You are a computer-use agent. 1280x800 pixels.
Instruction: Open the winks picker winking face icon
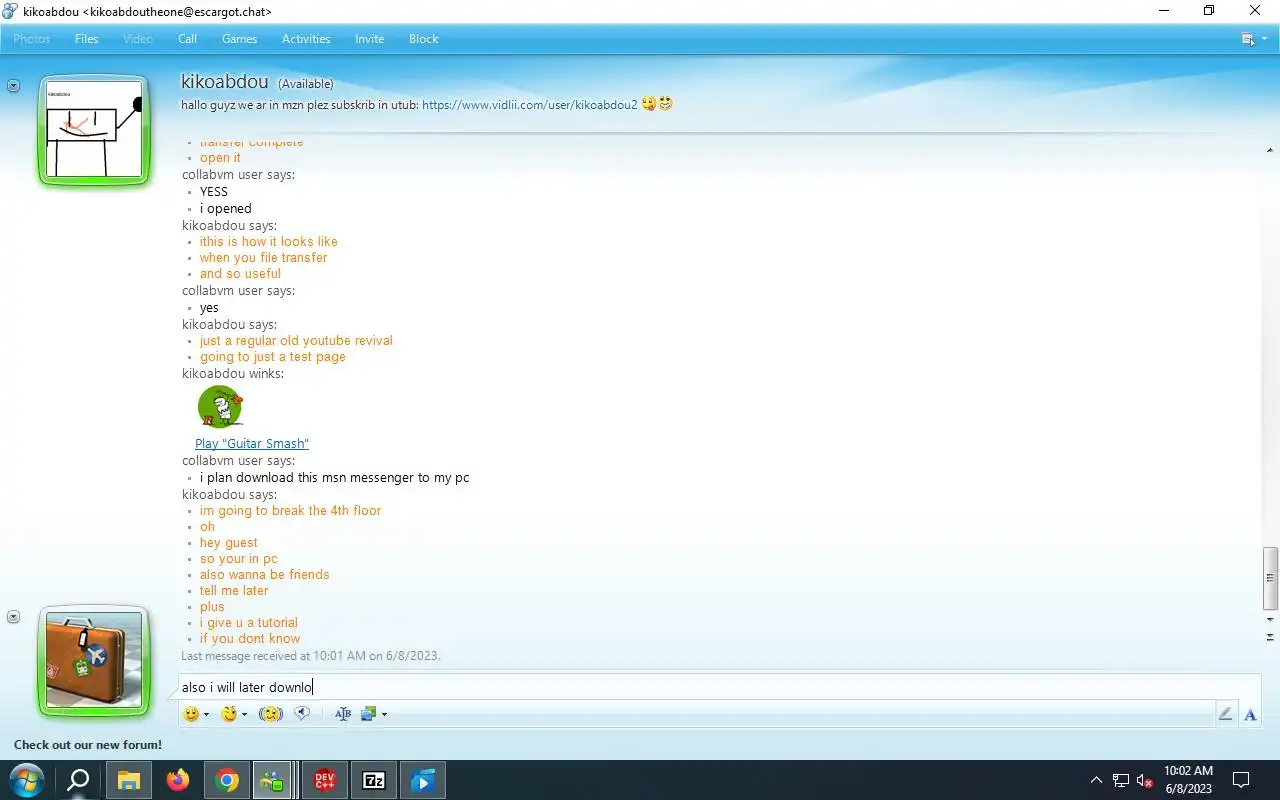(229, 714)
